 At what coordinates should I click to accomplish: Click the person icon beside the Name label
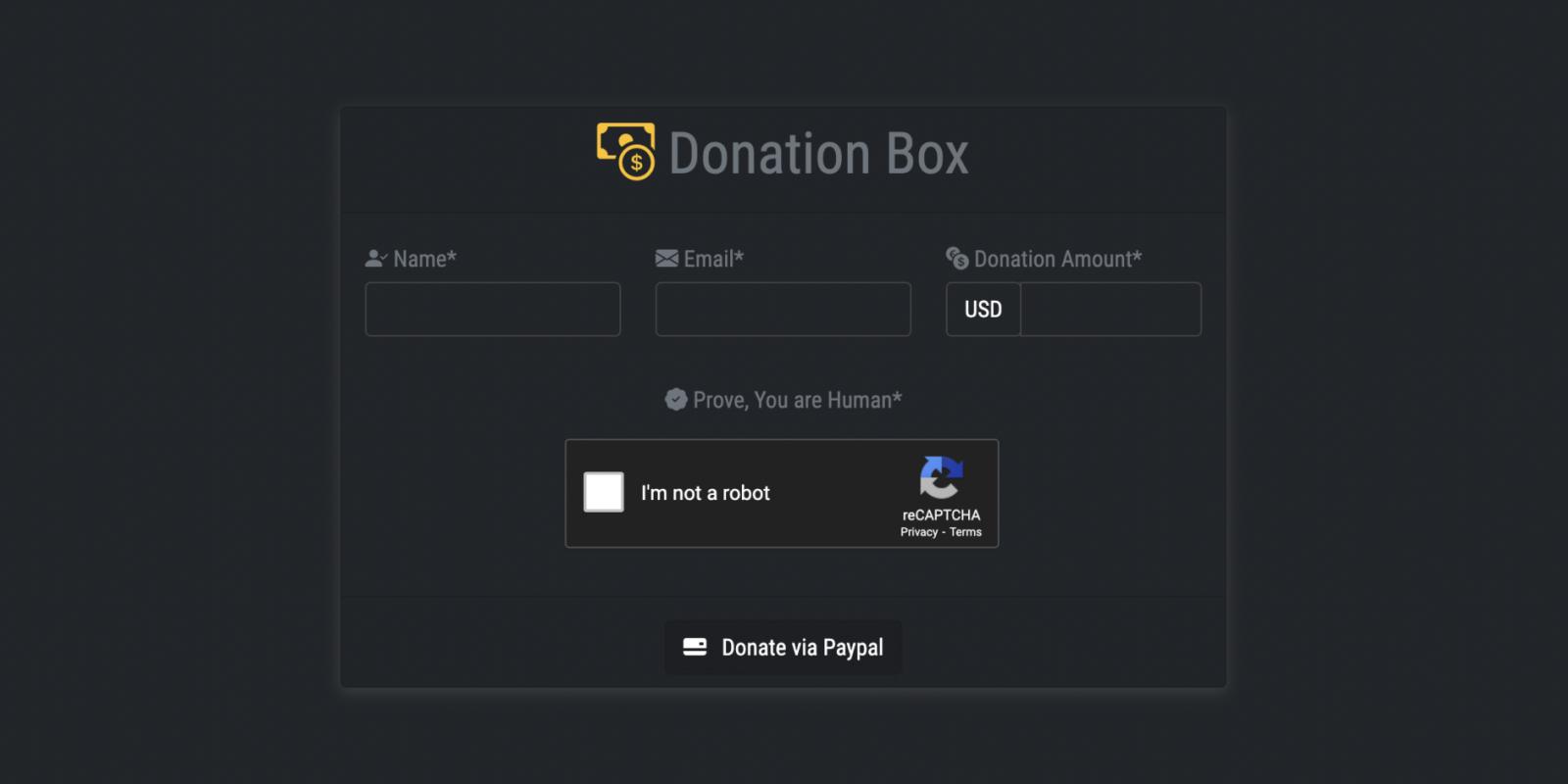pyautogui.click(x=375, y=259)
